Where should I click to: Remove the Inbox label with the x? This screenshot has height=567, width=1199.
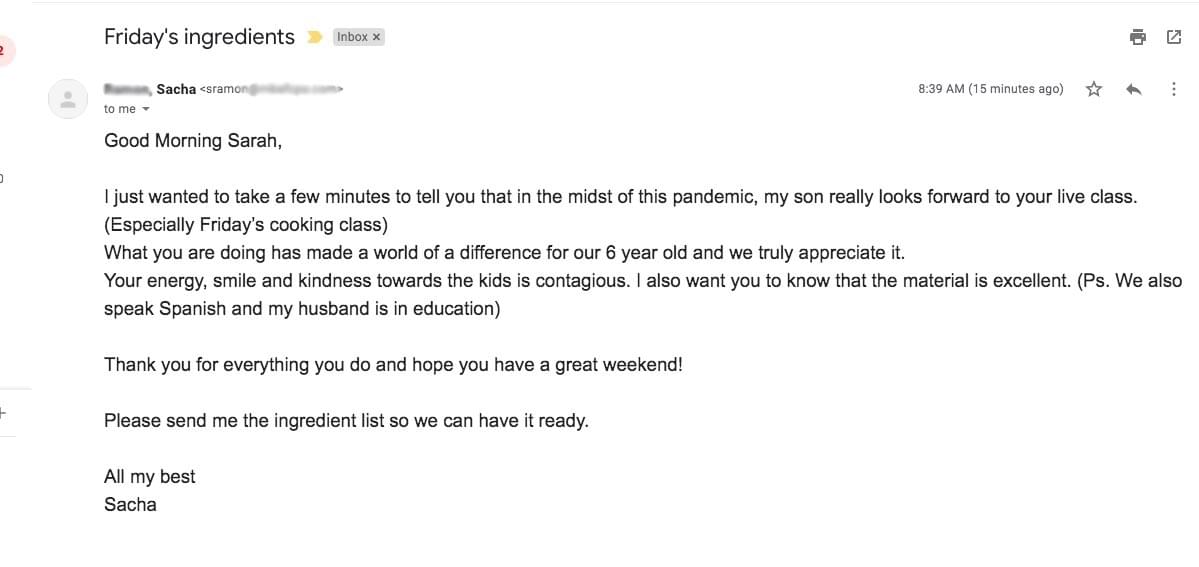click(376, 37)
